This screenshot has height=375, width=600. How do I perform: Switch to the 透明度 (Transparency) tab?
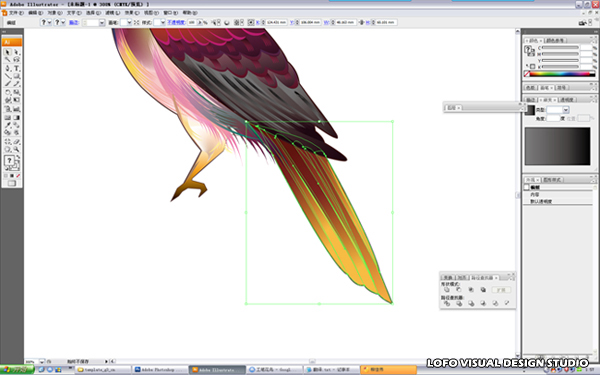pos(567,99)
